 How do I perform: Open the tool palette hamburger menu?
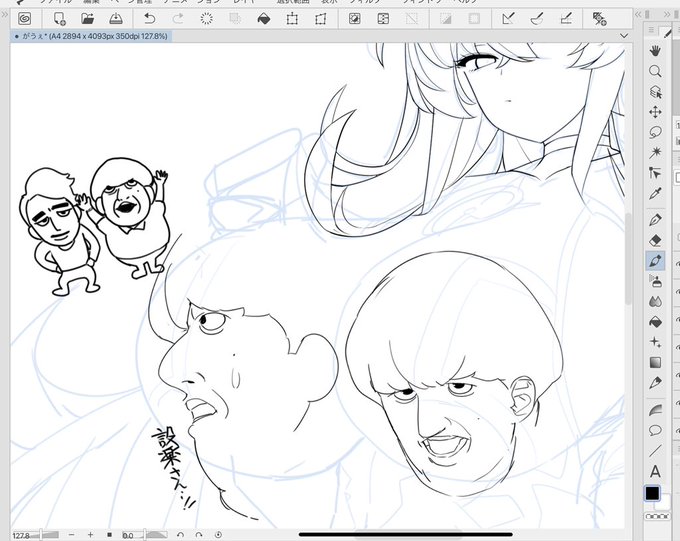click(x=651, y=30)
